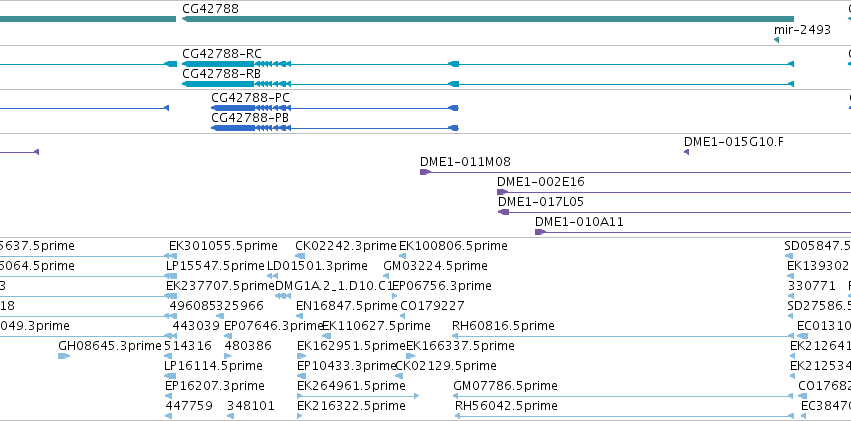Select the RH60816.5prime EST label
This screenshot has width=851, height=421.
503,326
